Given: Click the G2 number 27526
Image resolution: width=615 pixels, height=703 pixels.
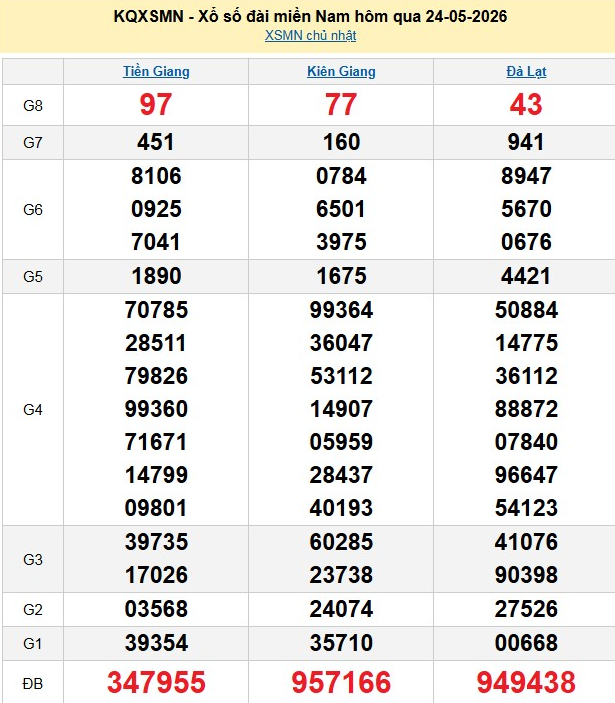Looking at the screenshot, I should [526, 609].
